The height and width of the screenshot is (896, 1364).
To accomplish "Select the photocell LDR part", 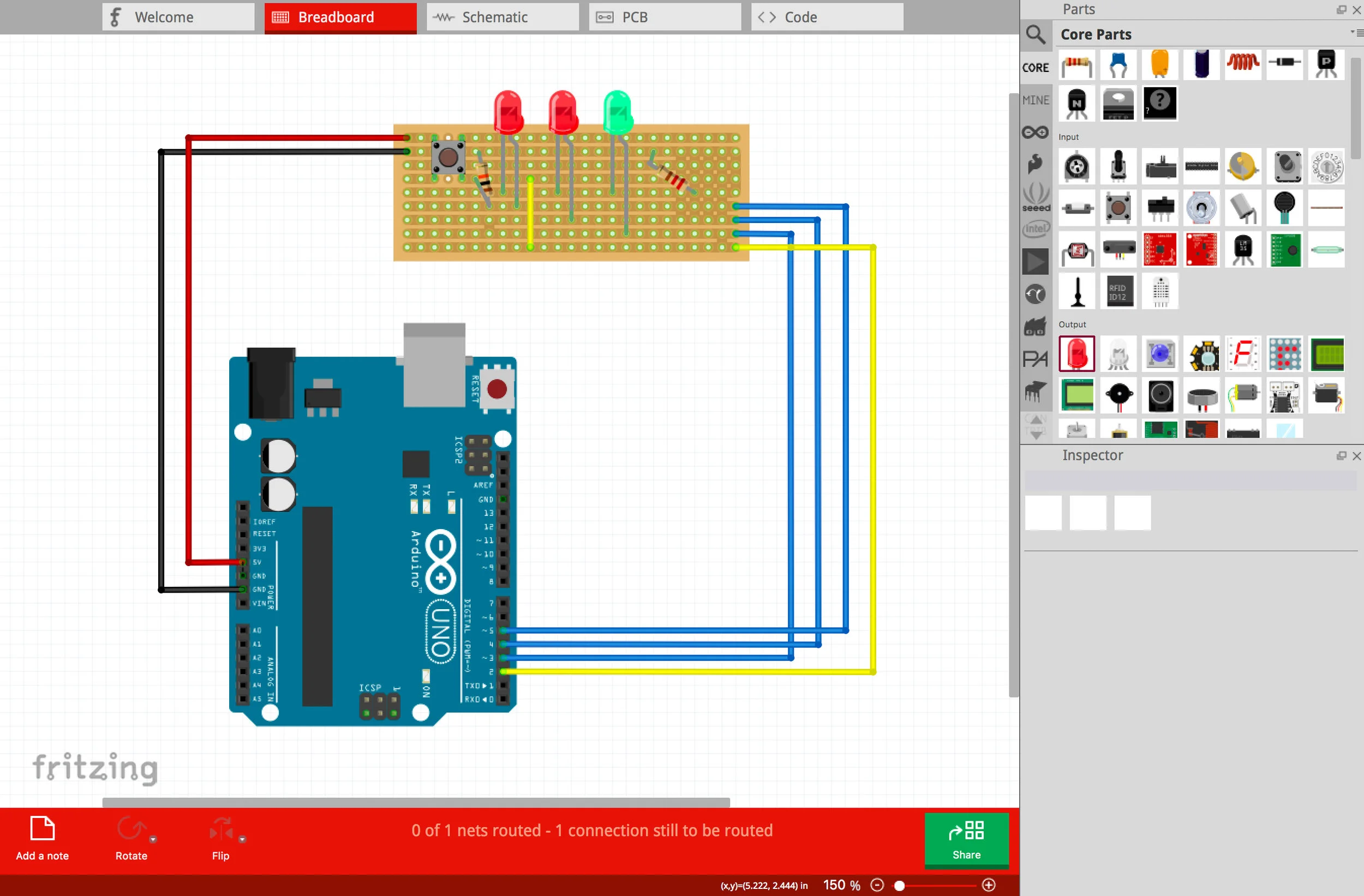I will click(1077, 250).
